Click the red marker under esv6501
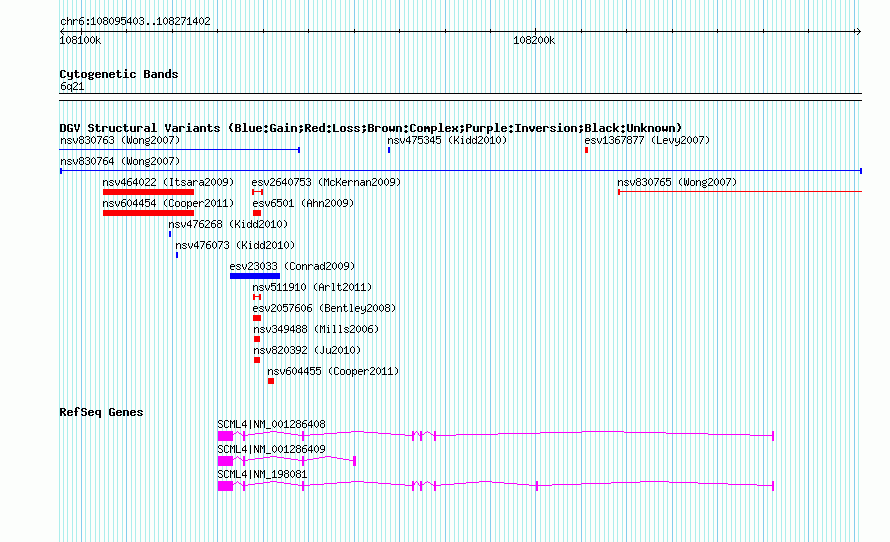 point(257,213)
